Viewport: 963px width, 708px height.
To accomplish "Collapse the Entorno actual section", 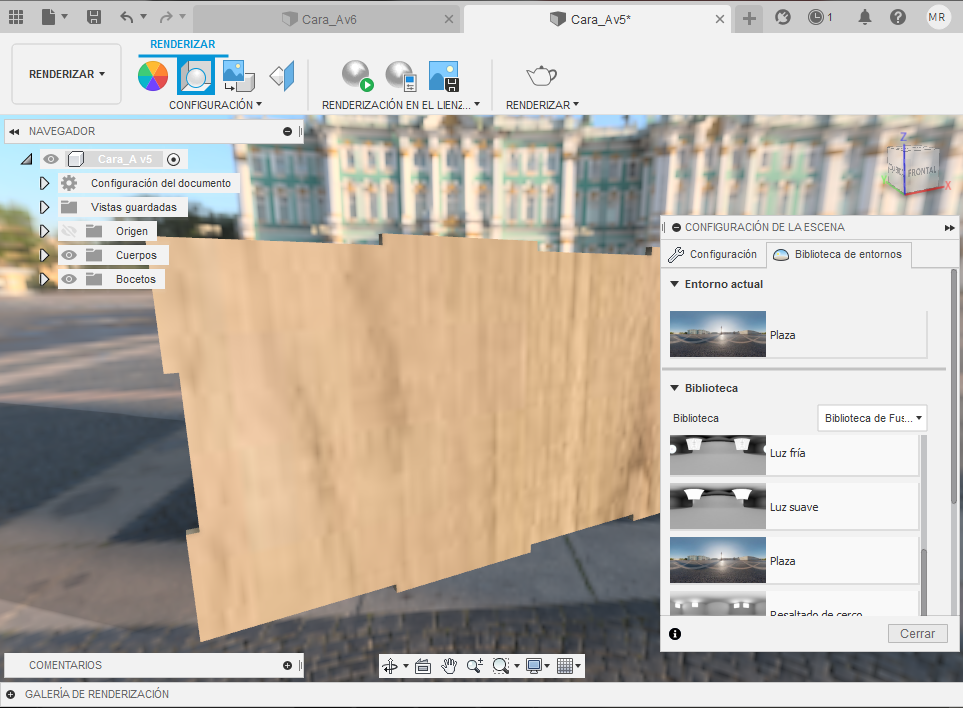I will [674, 284].
